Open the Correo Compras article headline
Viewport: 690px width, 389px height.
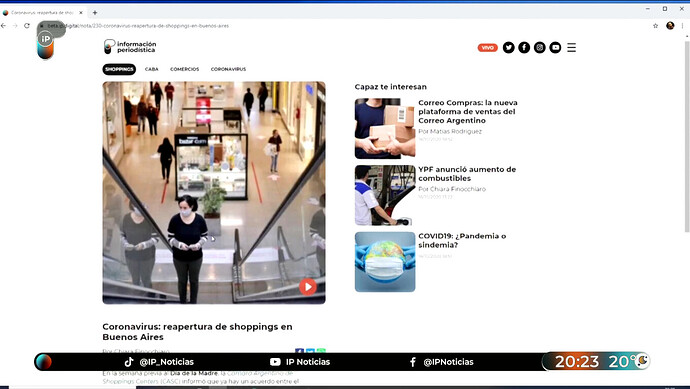pos(468,111)
